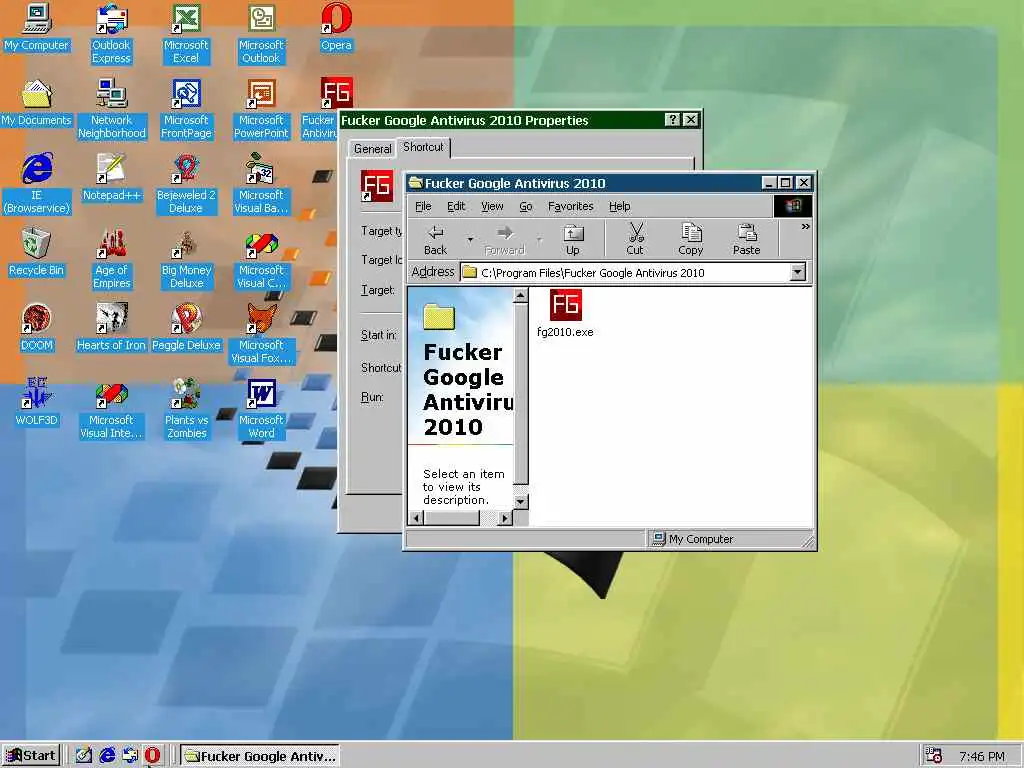Launch Opera from the desktop
The width and height of the screenshot is (1024, 768).
pos(336,29)
